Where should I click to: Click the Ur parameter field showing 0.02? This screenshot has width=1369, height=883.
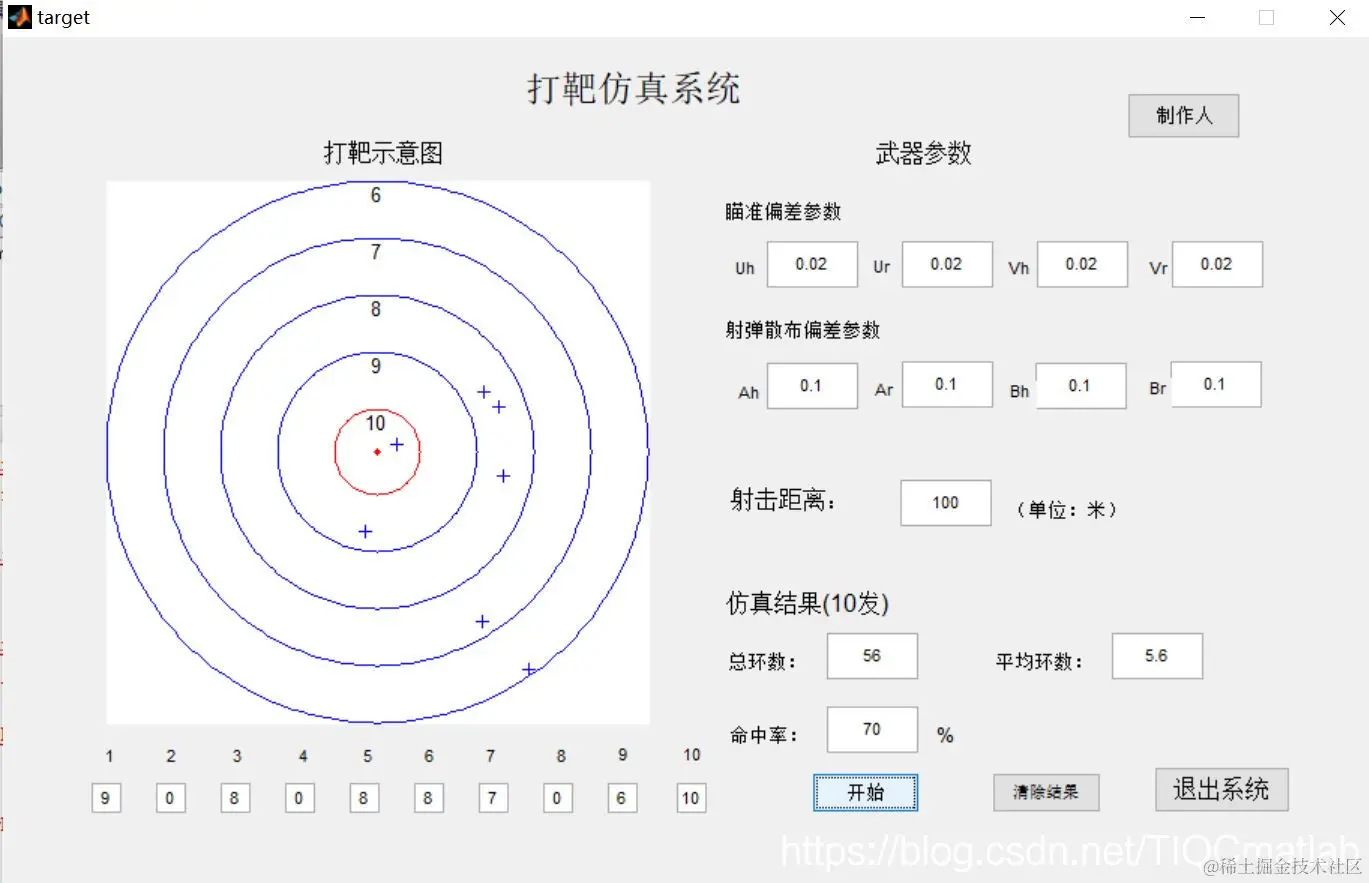click(946, 264)
